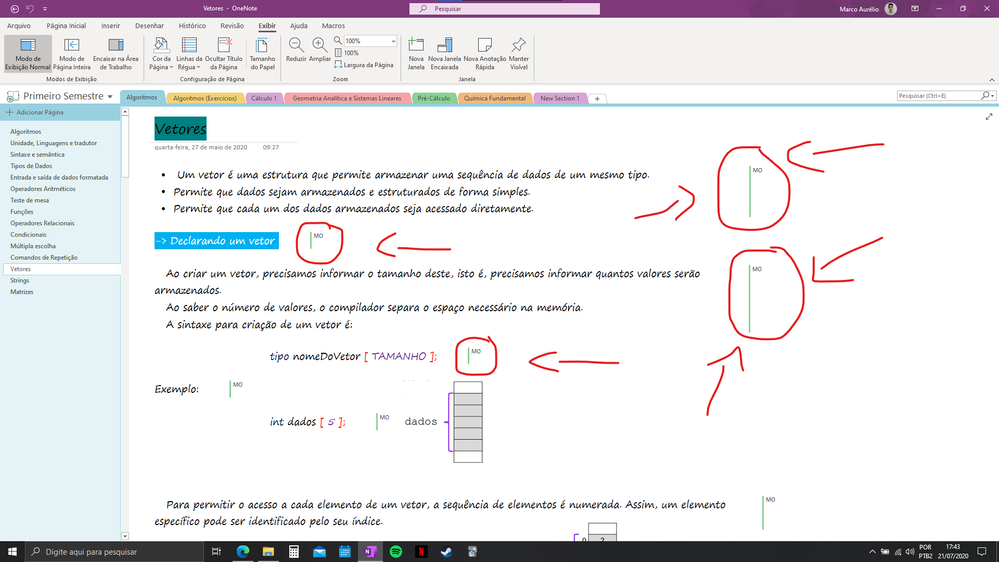The height and width of the screenshot is (562, 999).
Task: Click the Pesquisar search box in title bar
Action: pyautogui.click(x=505, y=9)
